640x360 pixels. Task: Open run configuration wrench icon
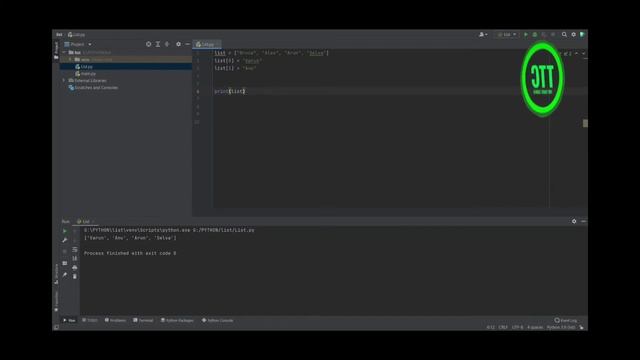pyautogui.click(x=64, y=240)
